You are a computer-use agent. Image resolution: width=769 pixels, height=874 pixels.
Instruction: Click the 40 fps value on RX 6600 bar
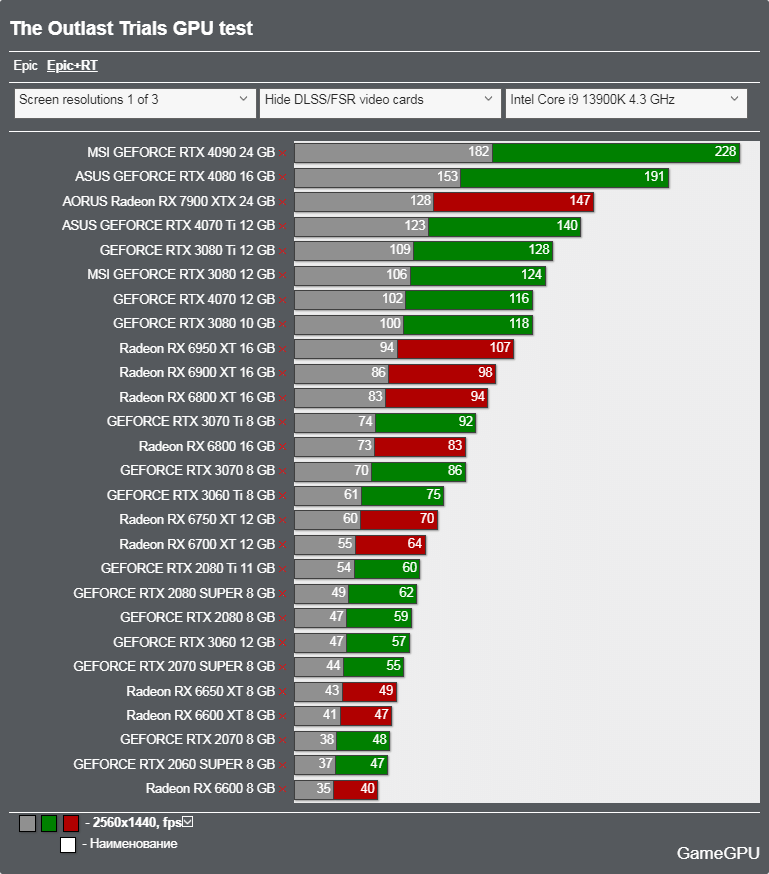click(x=368, y=789)
